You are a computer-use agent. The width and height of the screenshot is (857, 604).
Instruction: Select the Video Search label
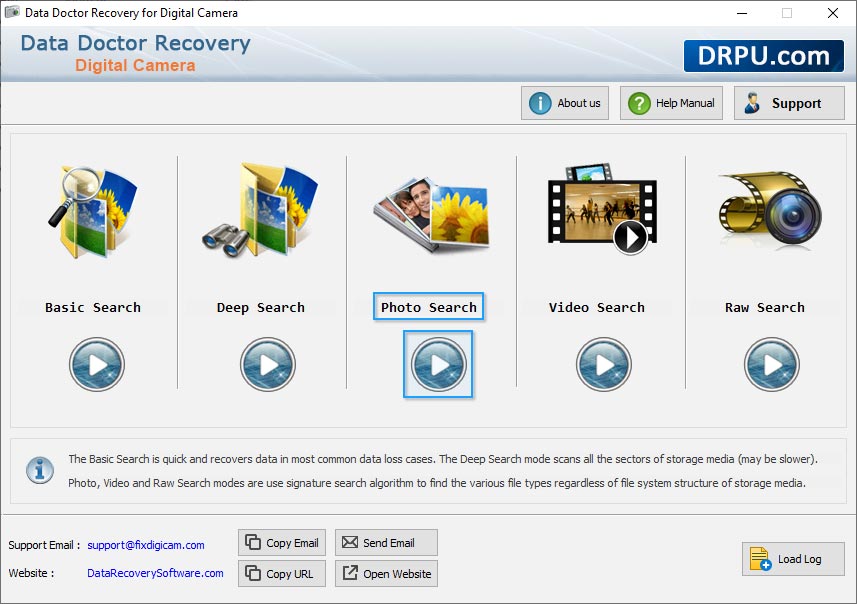597,307
